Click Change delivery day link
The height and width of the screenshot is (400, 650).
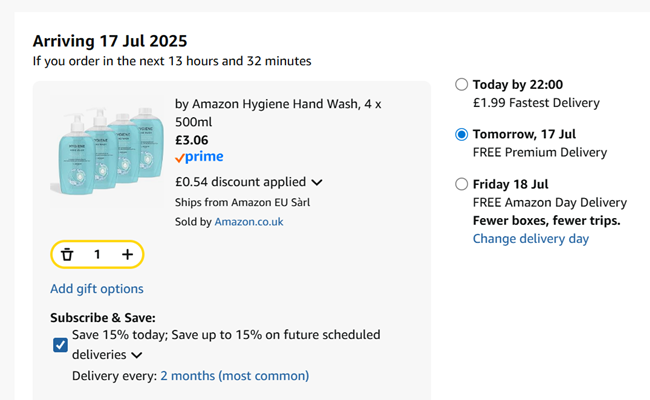[x=530, y=238]
